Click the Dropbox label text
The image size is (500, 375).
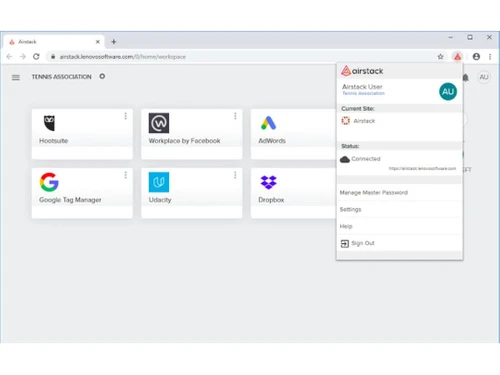click(x=271, y=200)
